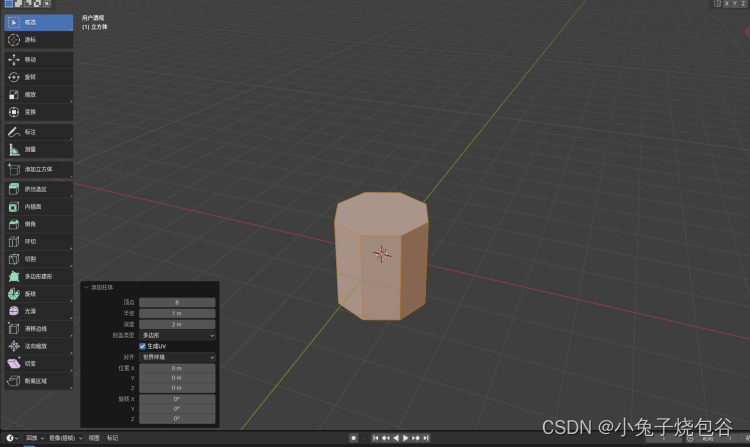
Task: Jump to the timeline start frame
Action: pyautogui.click(x=375, y=438)
